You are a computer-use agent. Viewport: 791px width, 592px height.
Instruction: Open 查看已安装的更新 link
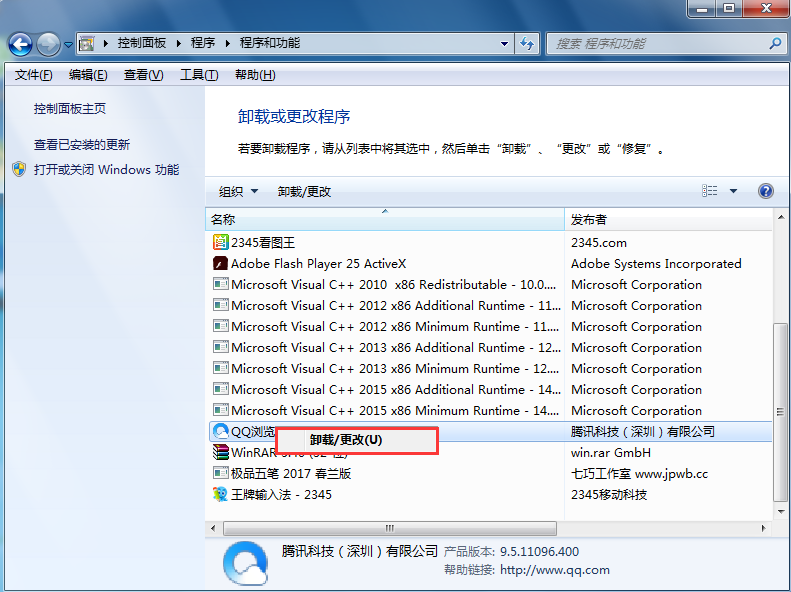tap(82, 145)
